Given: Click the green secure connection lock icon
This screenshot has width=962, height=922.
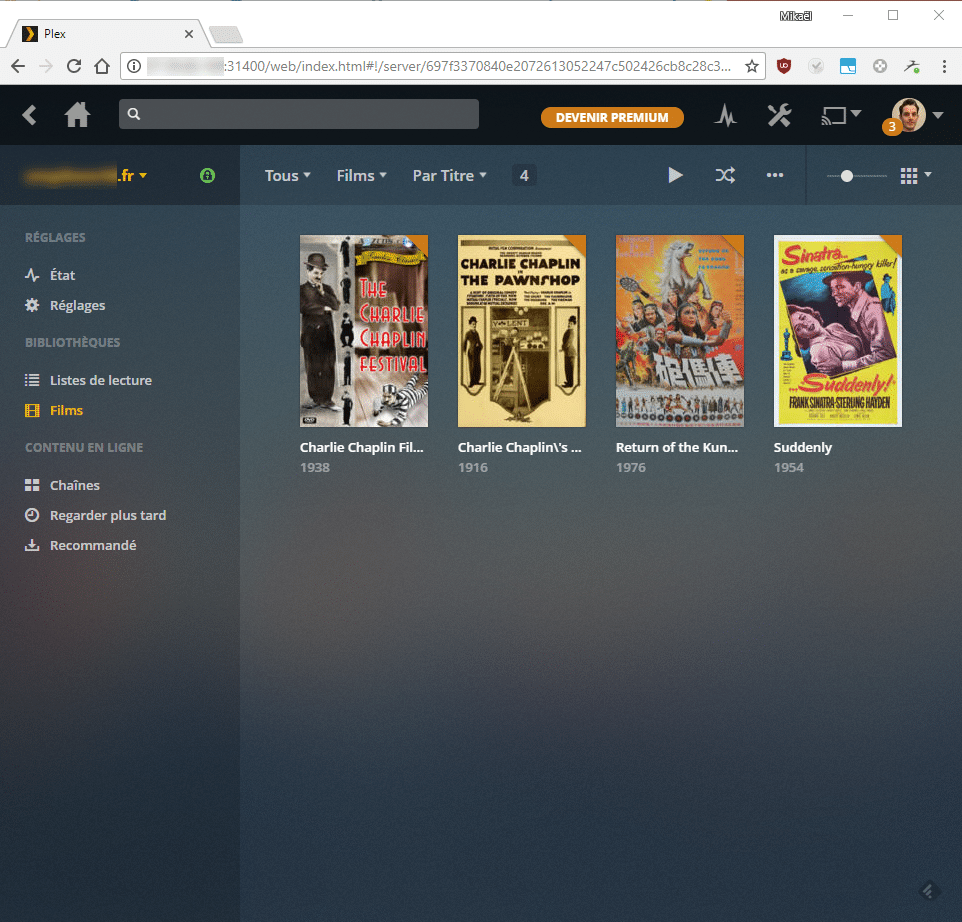Looking at the screenshot, I should pos(207,175).
